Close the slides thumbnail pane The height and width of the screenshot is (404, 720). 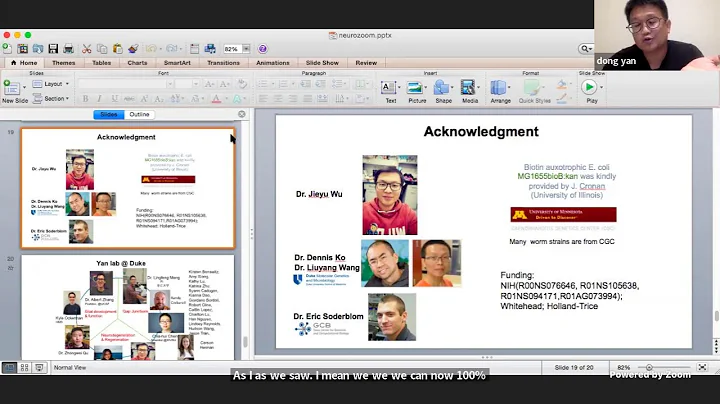(242, 114)
